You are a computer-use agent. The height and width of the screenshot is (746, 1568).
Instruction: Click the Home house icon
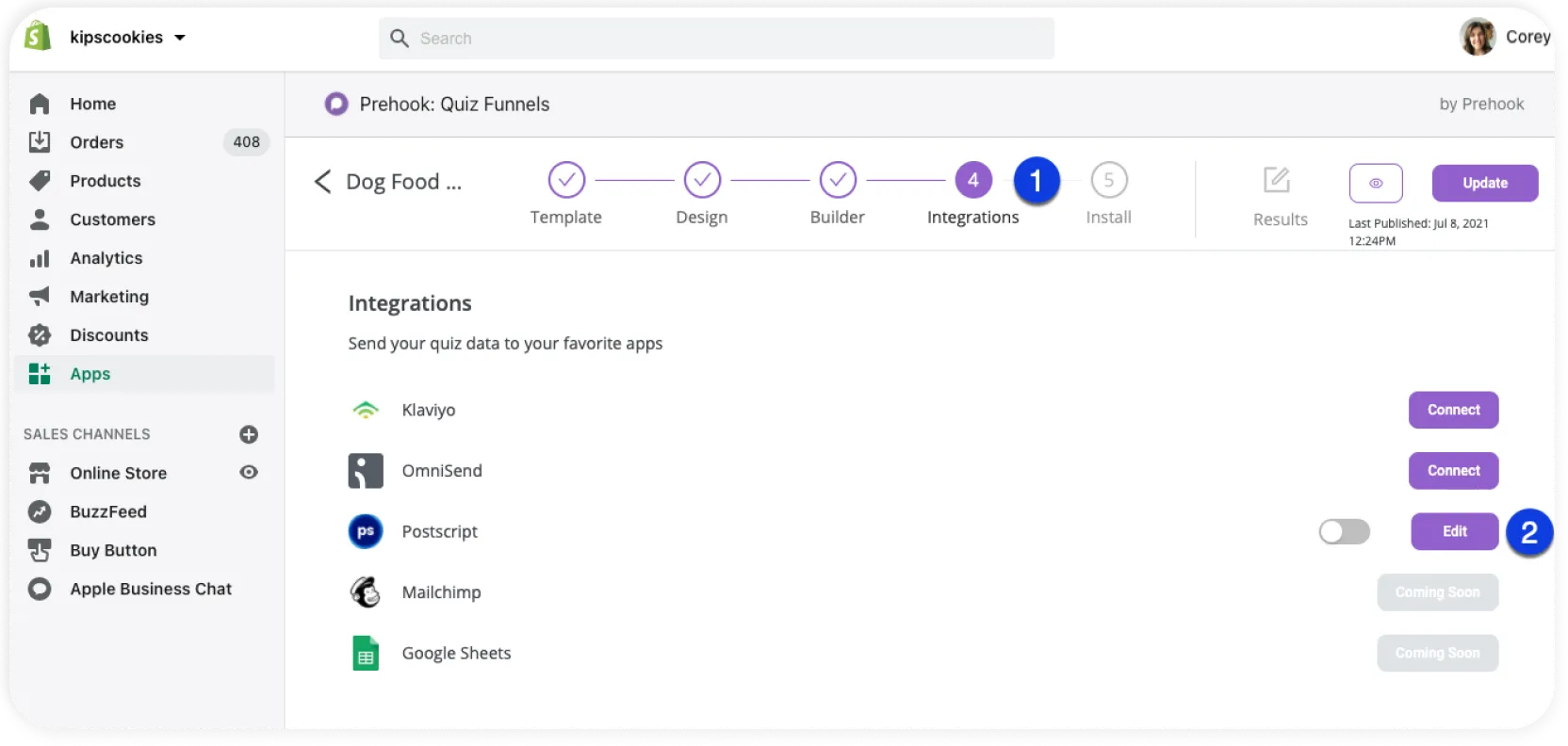[x=40, y=104]
